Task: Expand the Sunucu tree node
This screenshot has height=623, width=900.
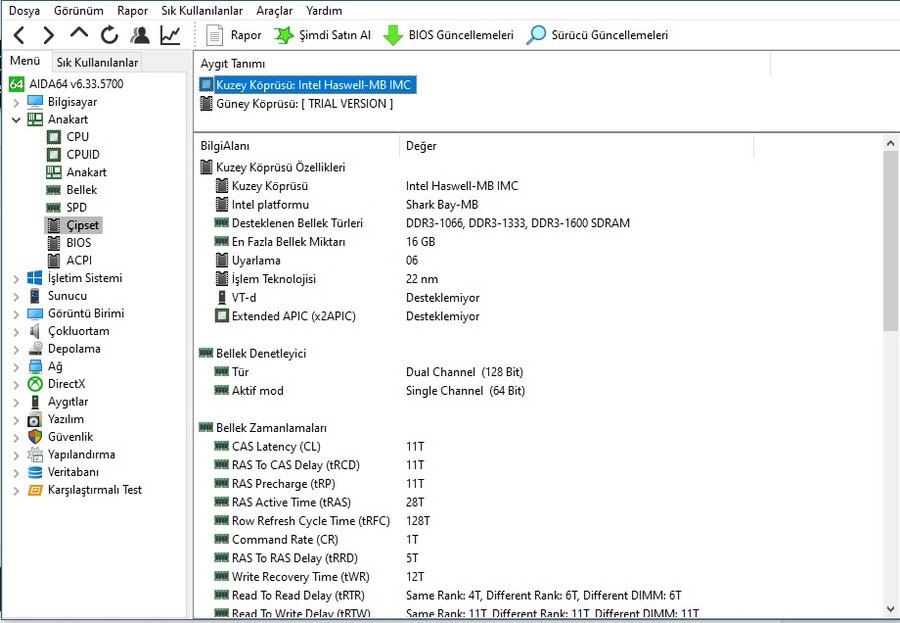Action: 16,297
